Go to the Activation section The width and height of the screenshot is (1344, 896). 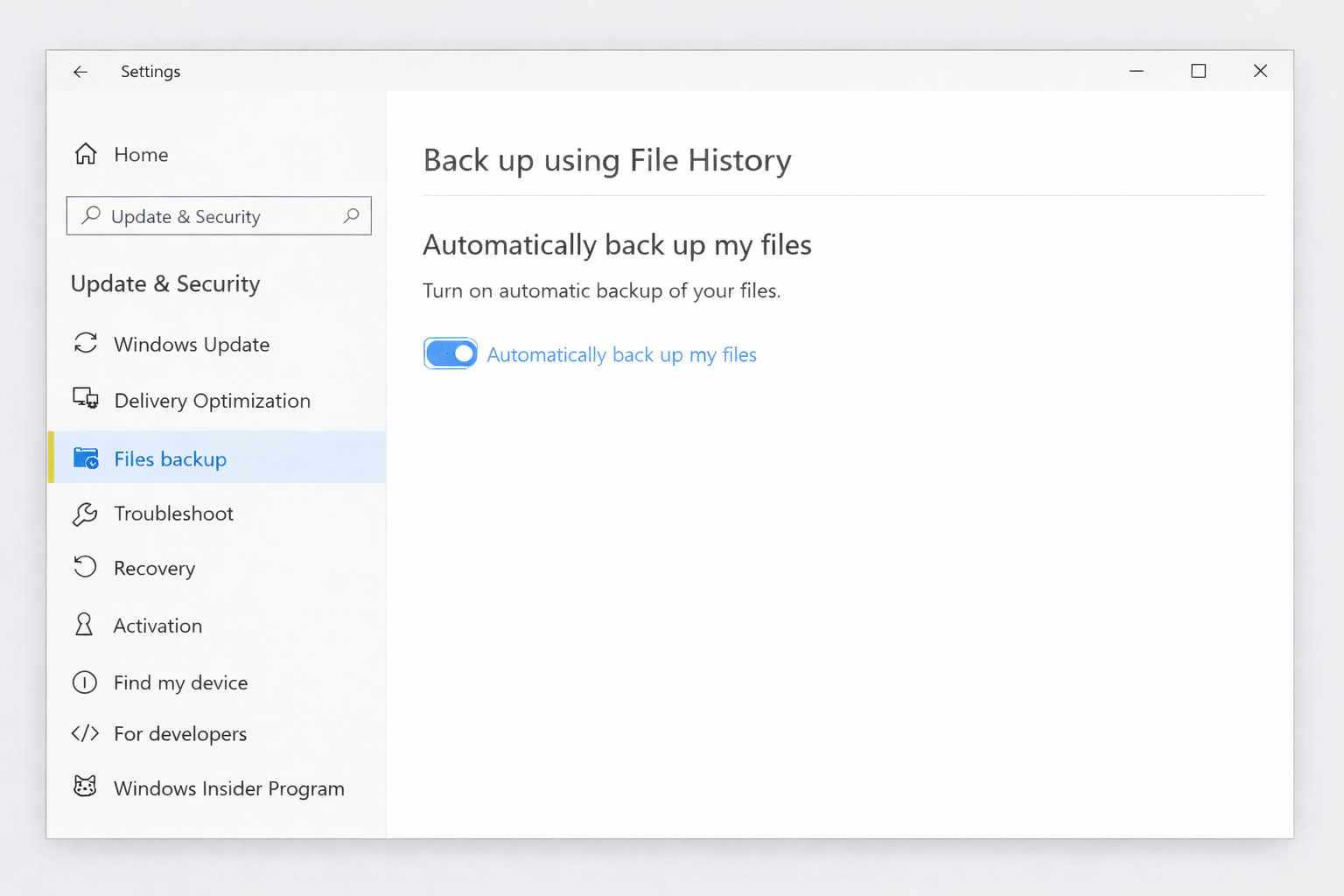[157, 626]
